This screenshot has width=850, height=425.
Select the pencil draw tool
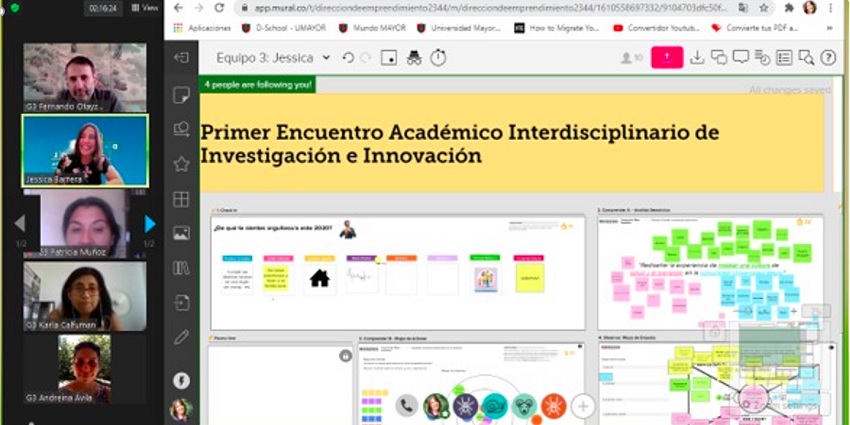[x=181, y=337]
